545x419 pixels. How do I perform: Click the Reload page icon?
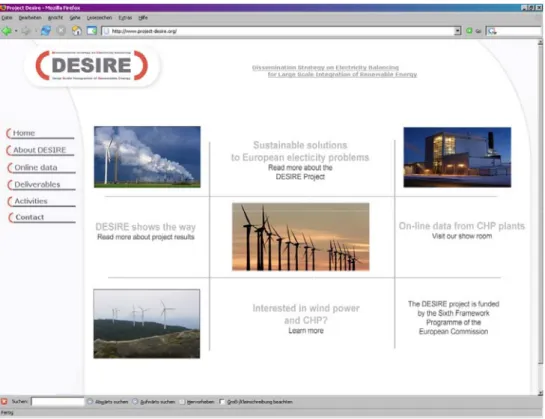pyautogui.click(x=46, y=31)
